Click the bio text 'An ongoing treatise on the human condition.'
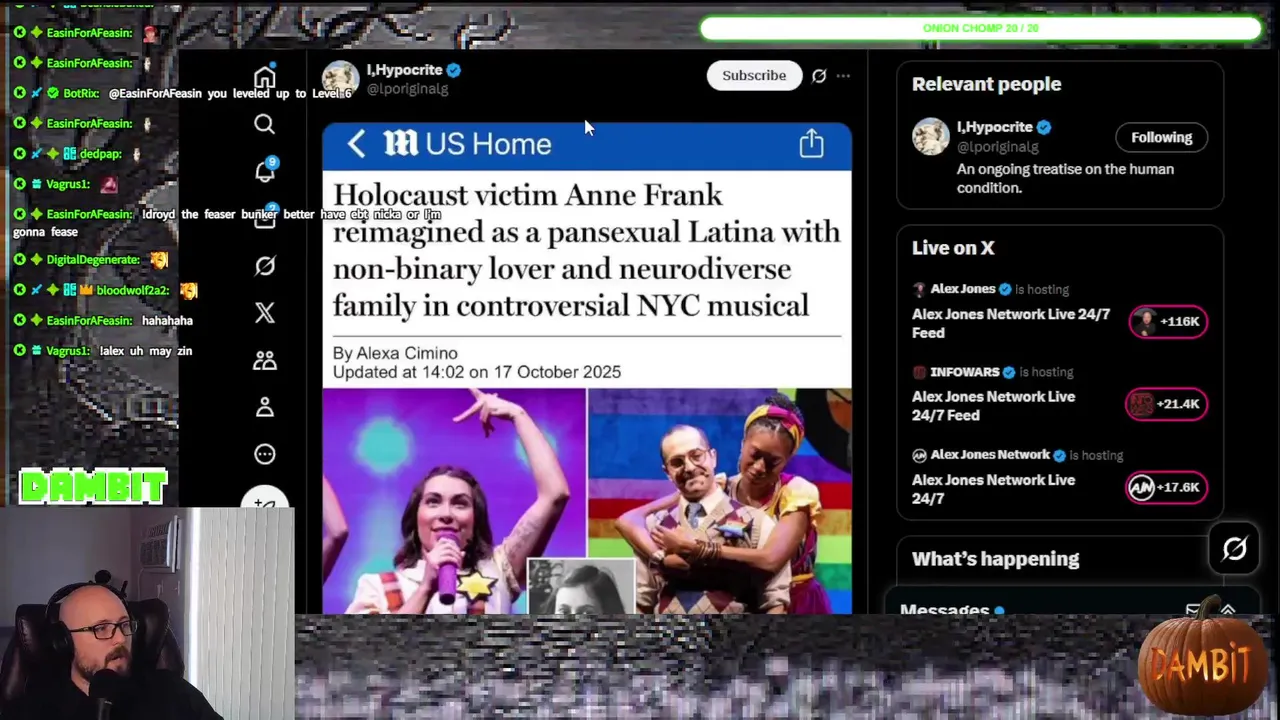This screenshot has height=720, width=1280. tap(1065, 178)
